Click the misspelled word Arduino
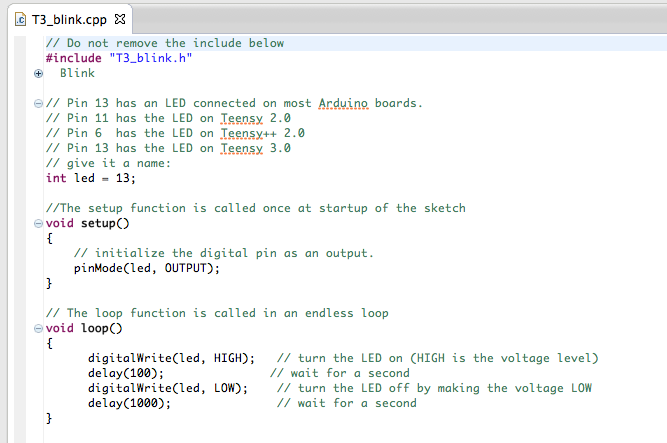This screenshot has width=667, height=443. (x=343, y=103)
